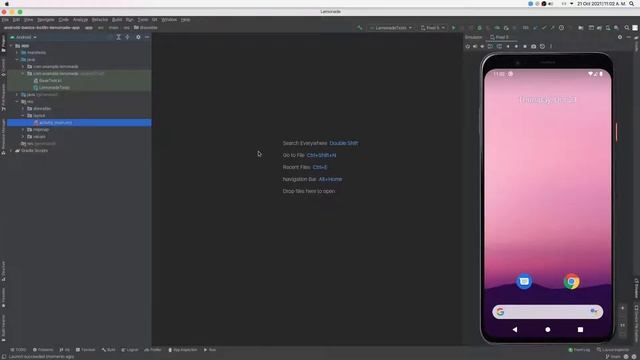Launch Chrome on the emulator home screen

click(571, 281)
